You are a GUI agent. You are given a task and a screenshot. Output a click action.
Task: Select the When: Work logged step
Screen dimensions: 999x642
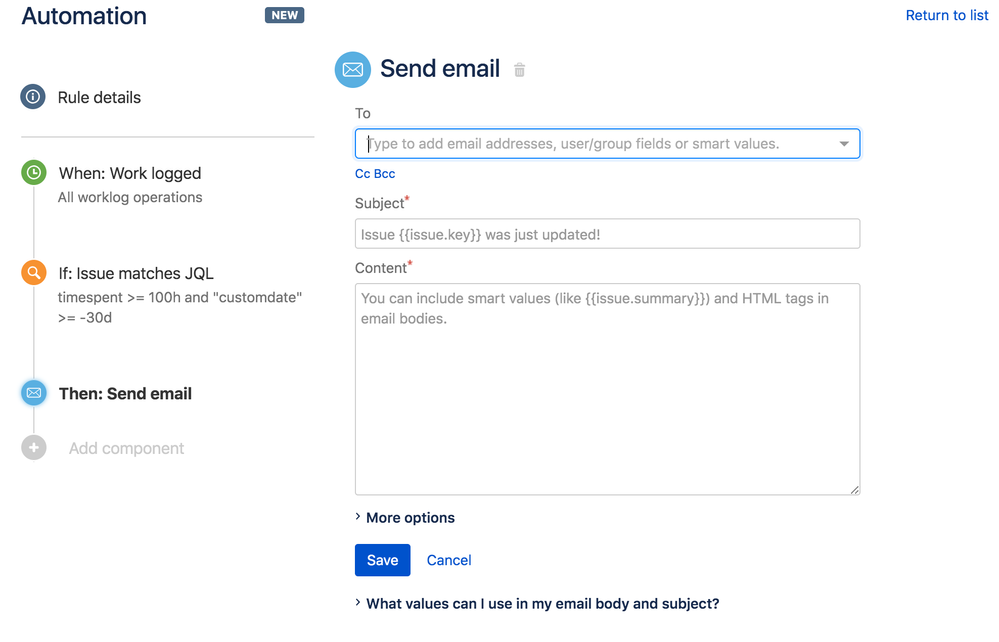pos(129,172)
